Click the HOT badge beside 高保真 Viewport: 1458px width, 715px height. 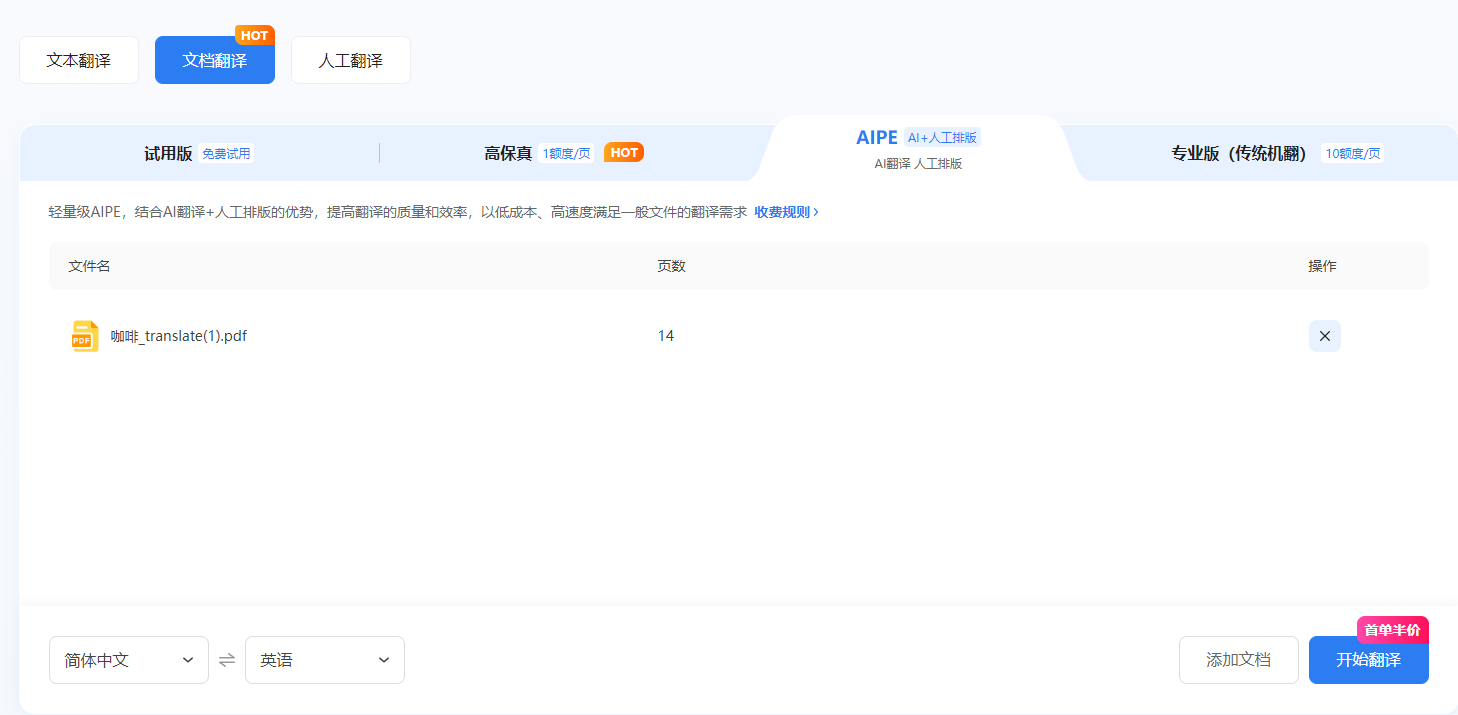pos(624,153)
